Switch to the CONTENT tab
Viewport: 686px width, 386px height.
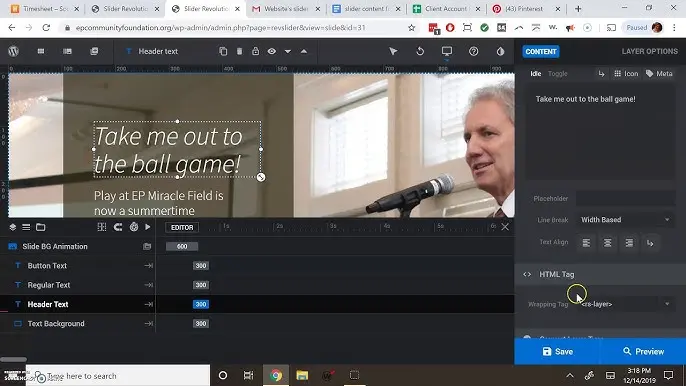point(541,51)
